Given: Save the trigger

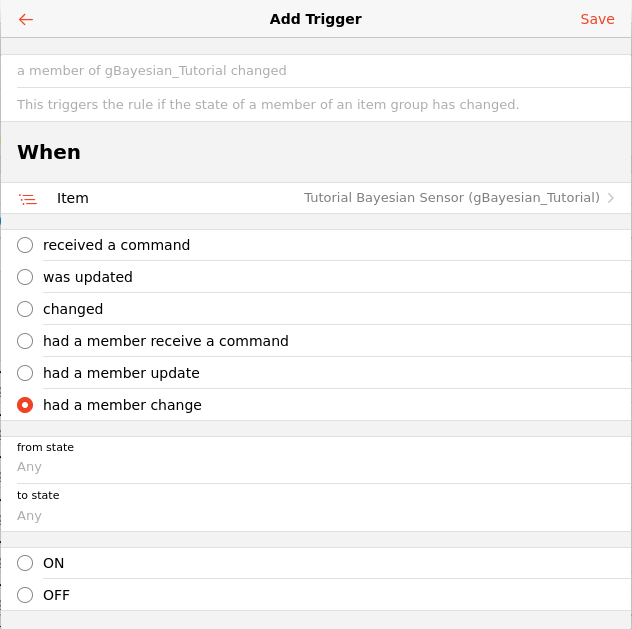Looking at the screenshot, I should tap(597, 19).
